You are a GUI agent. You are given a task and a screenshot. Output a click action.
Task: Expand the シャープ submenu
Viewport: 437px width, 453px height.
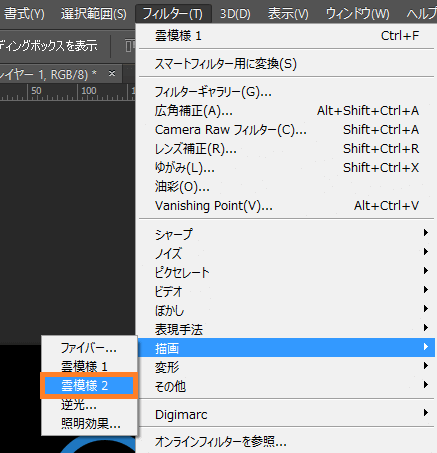287,234
